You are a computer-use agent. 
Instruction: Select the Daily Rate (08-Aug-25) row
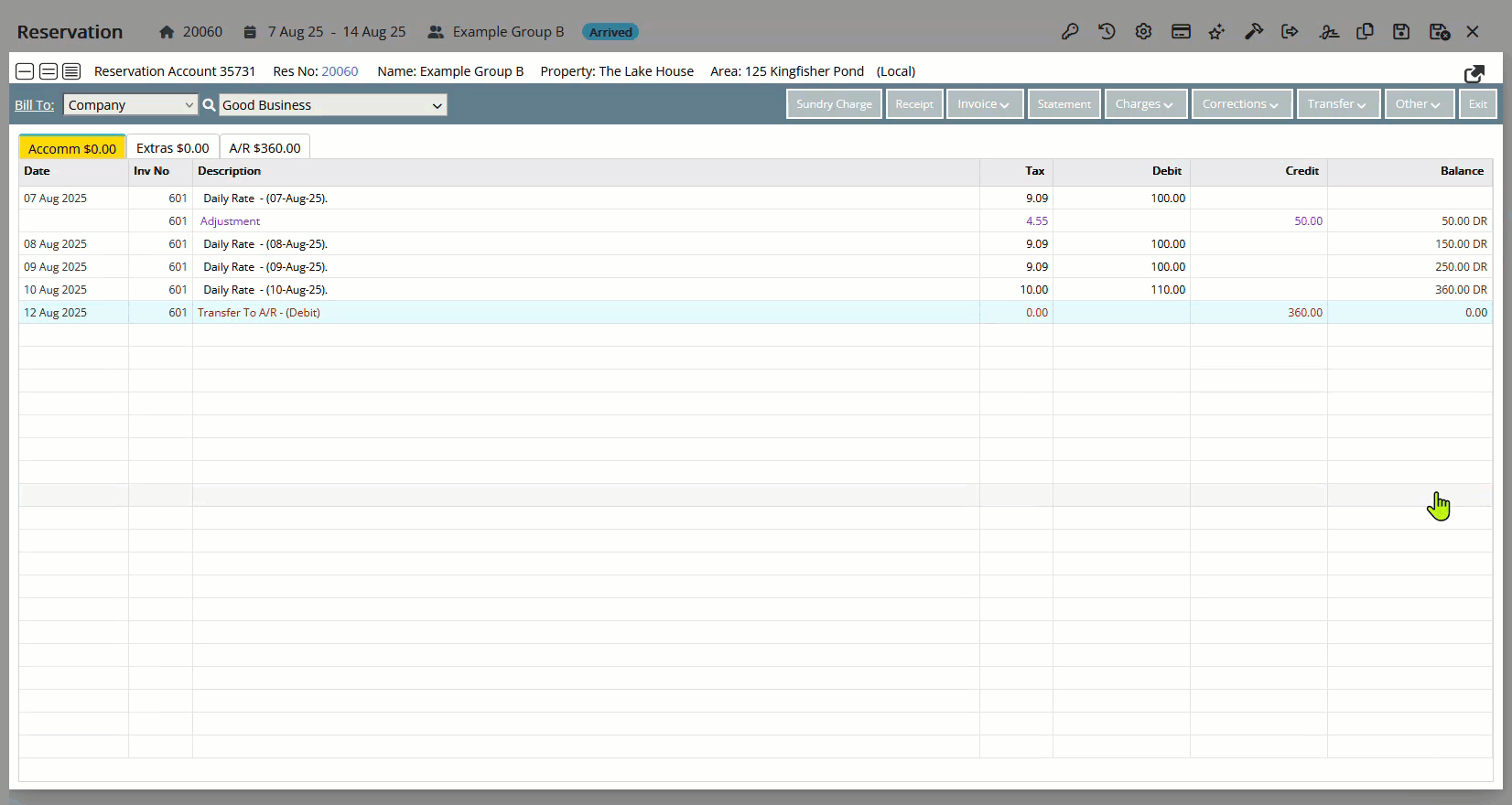point(755,243)
